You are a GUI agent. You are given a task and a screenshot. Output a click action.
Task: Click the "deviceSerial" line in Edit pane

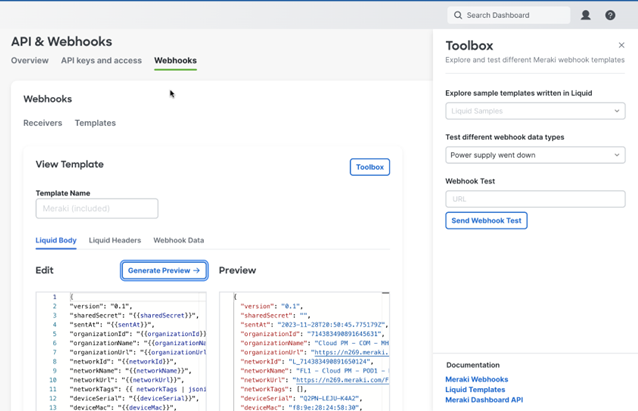click(134, 399)
